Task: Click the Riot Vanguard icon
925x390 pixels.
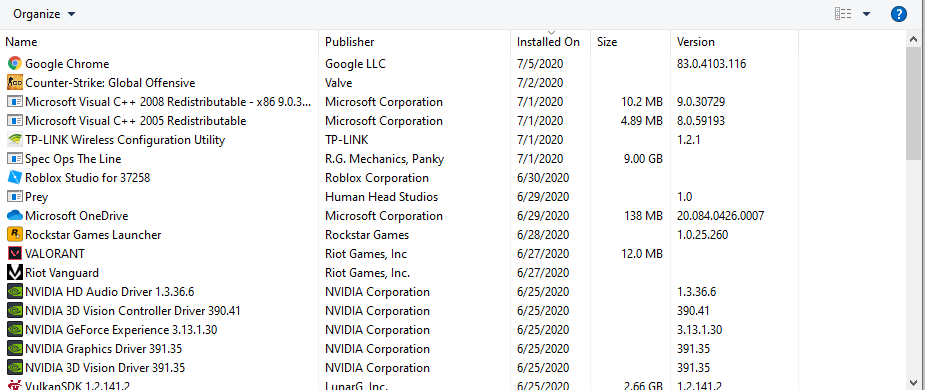Action: tap(15, 273)
